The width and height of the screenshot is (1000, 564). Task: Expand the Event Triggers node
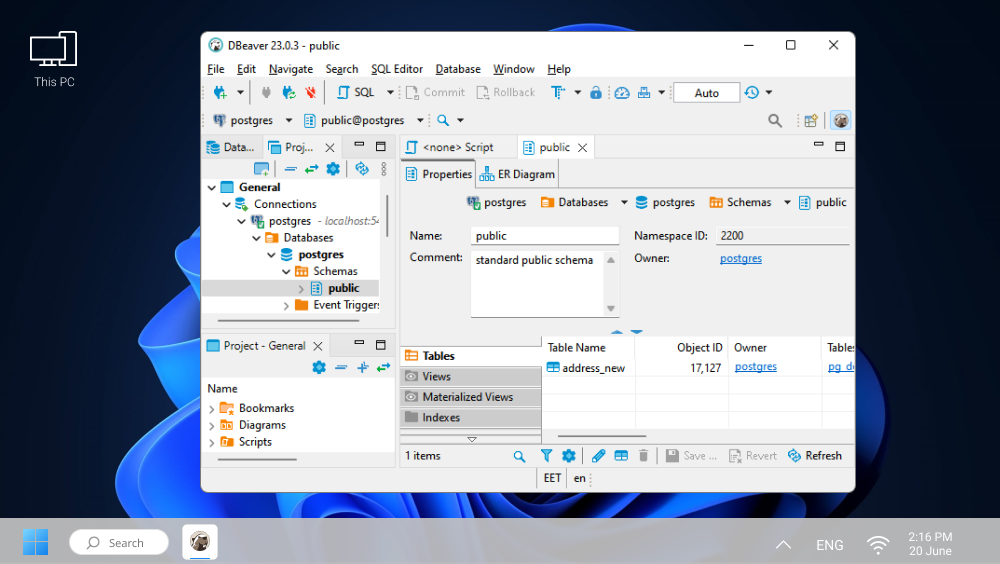(286, 306)
